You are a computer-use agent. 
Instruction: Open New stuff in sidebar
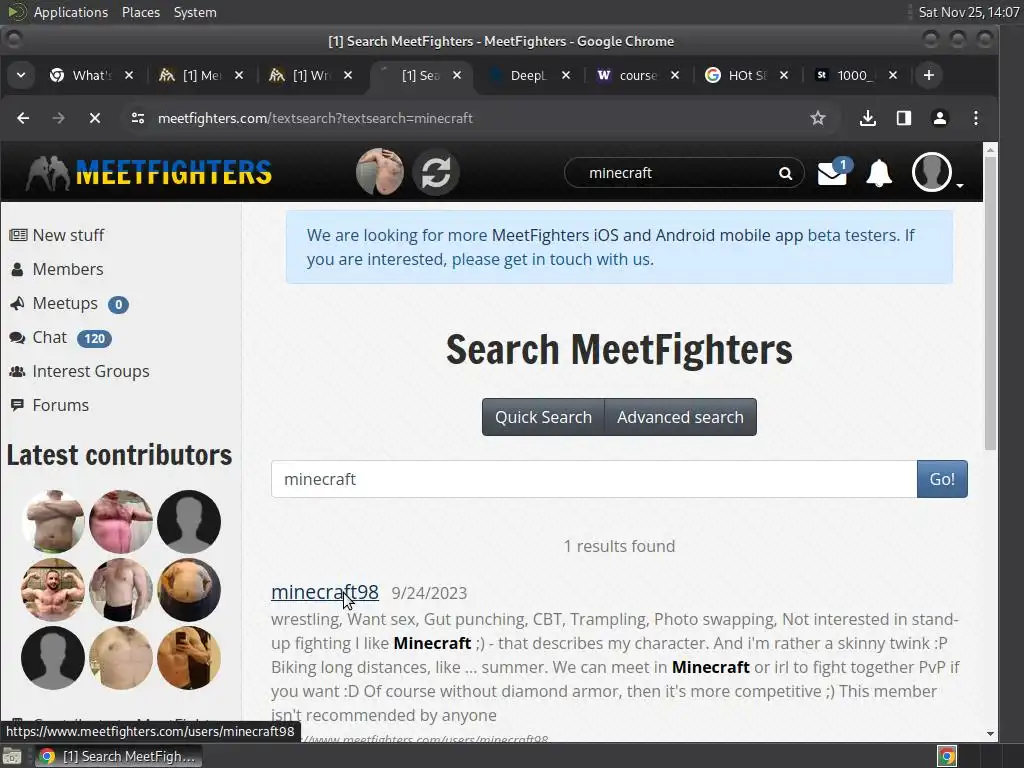[x=69, y=235]
